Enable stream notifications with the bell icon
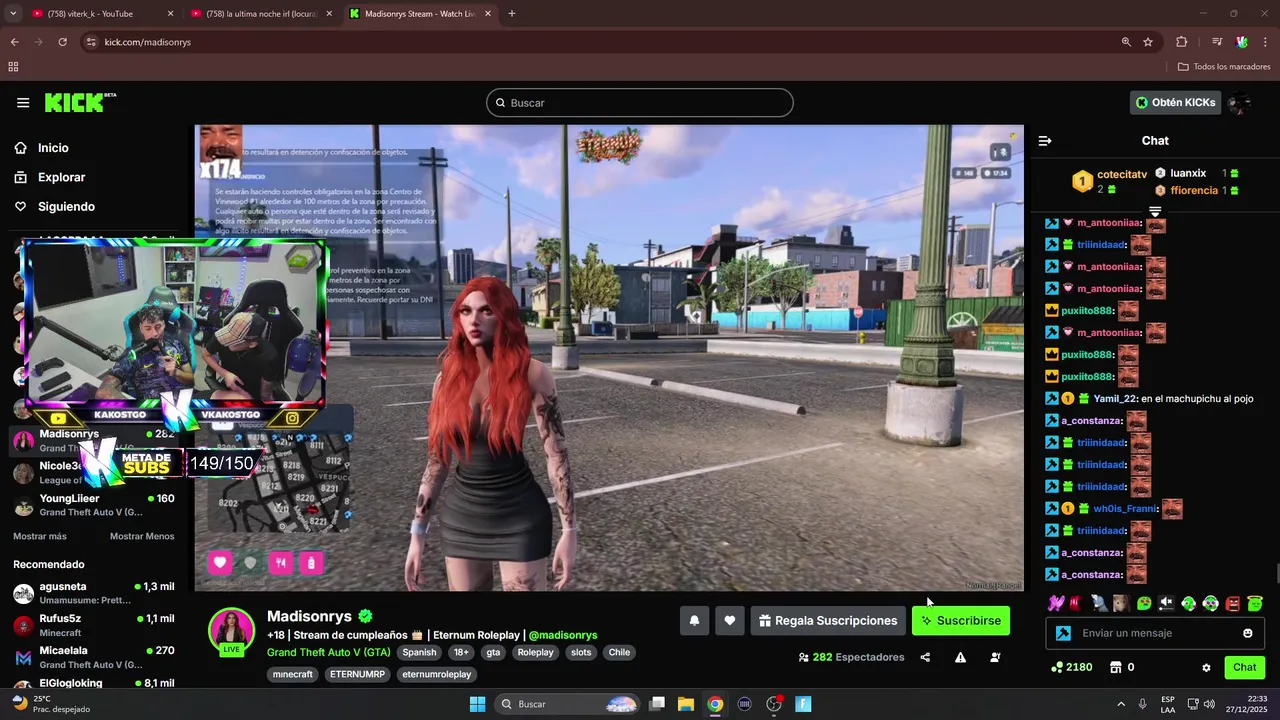Viewport: 1280px width, 720px height. (x=694, y=621)
